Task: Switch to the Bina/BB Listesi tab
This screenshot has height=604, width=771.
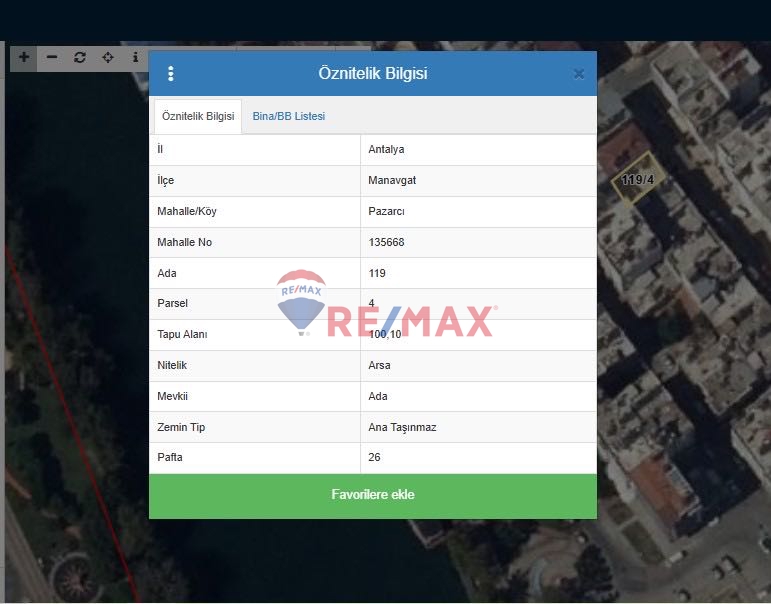Action: [288, 116]
